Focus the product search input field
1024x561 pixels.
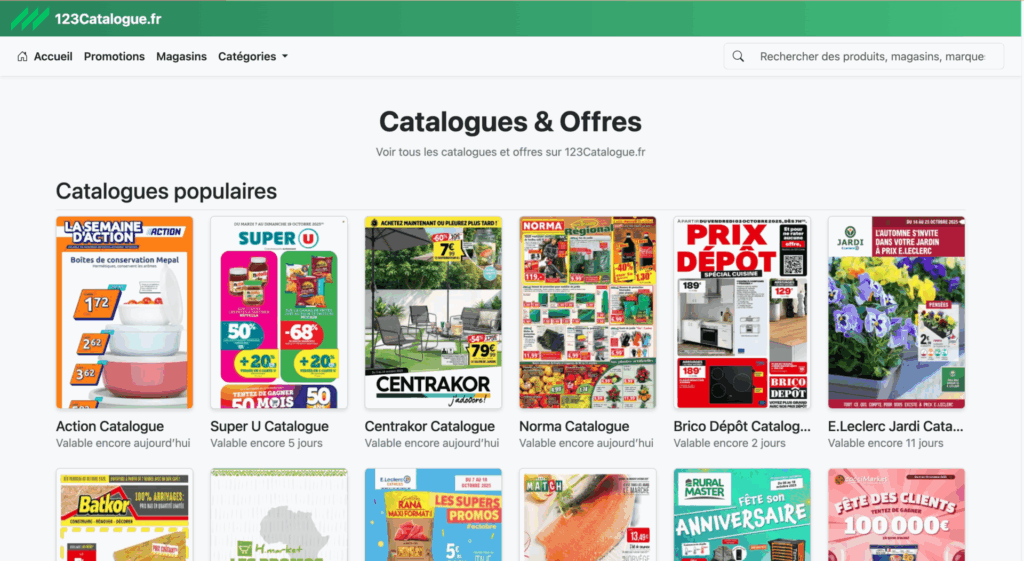coord(872,56)
